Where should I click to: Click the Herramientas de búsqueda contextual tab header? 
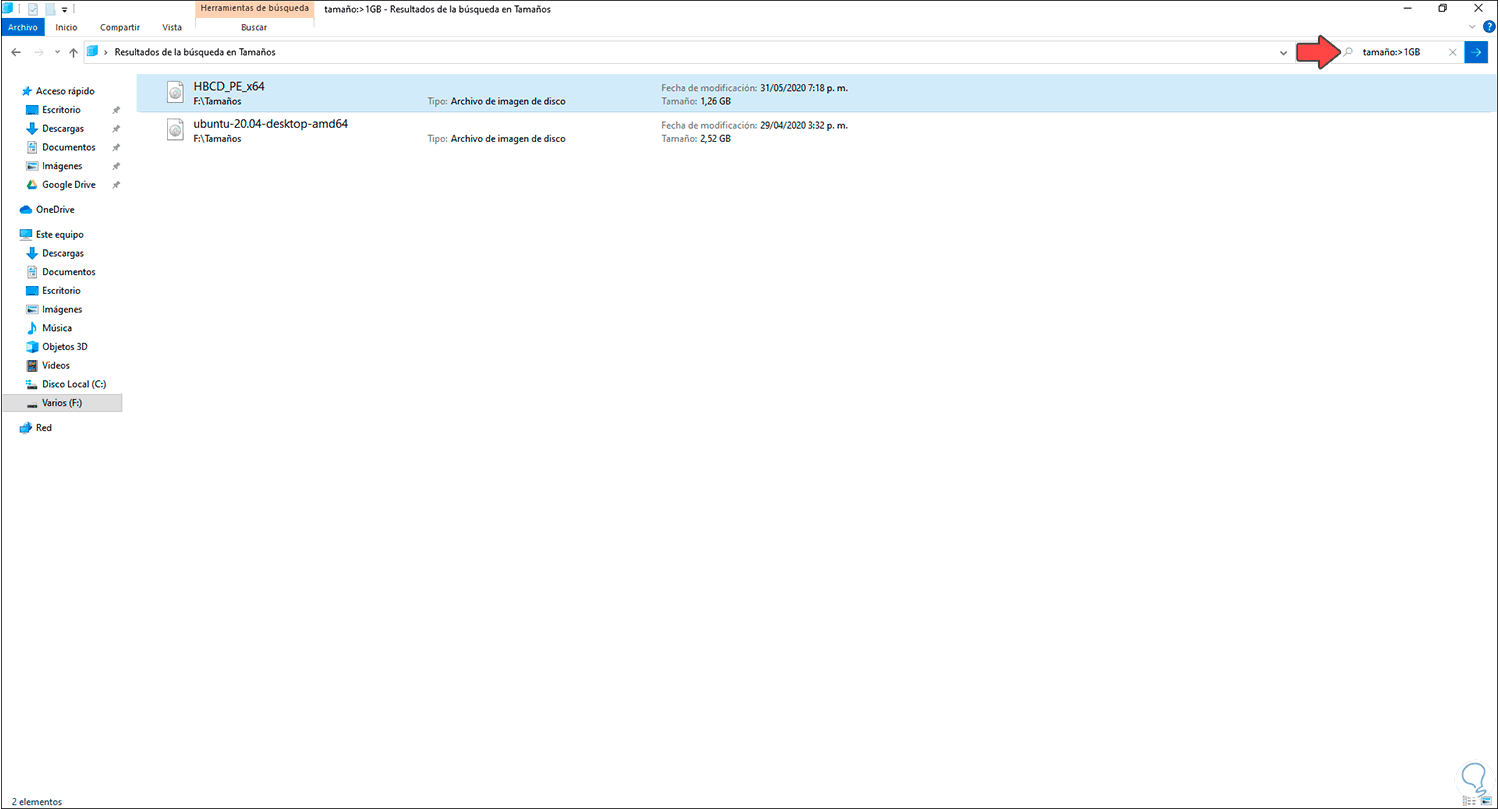254,9
